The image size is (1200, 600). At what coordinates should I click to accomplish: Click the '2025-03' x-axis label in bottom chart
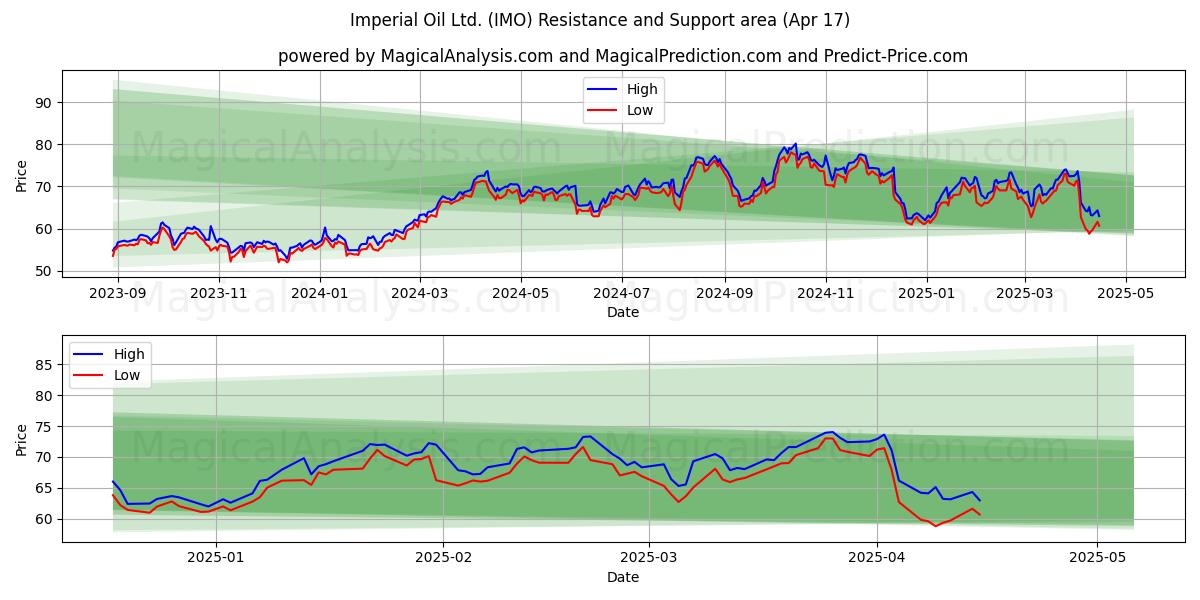coord(648,560)
